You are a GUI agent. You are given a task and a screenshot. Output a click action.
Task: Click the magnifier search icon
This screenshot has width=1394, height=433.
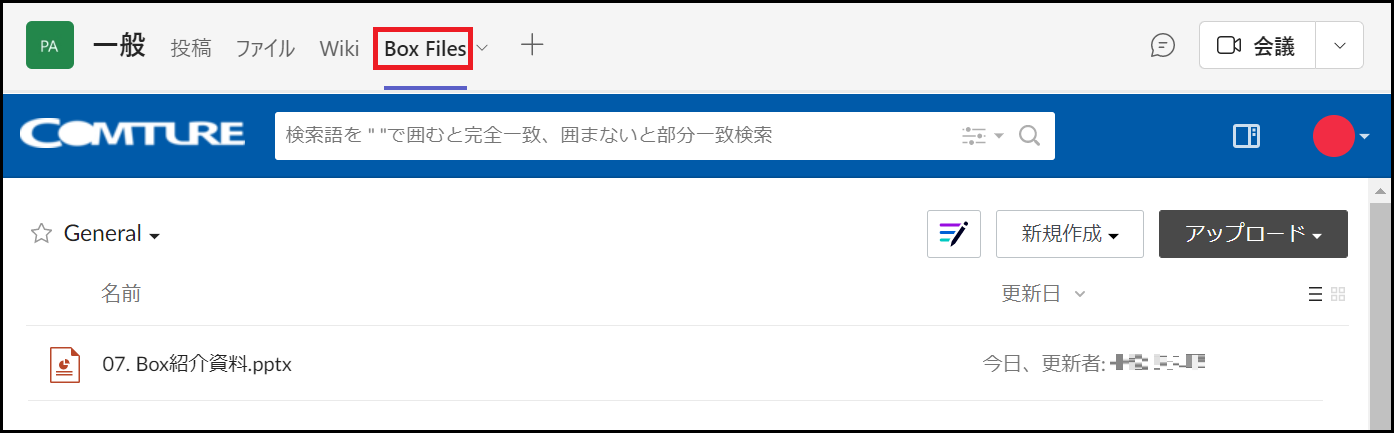tap(1030, 135)
